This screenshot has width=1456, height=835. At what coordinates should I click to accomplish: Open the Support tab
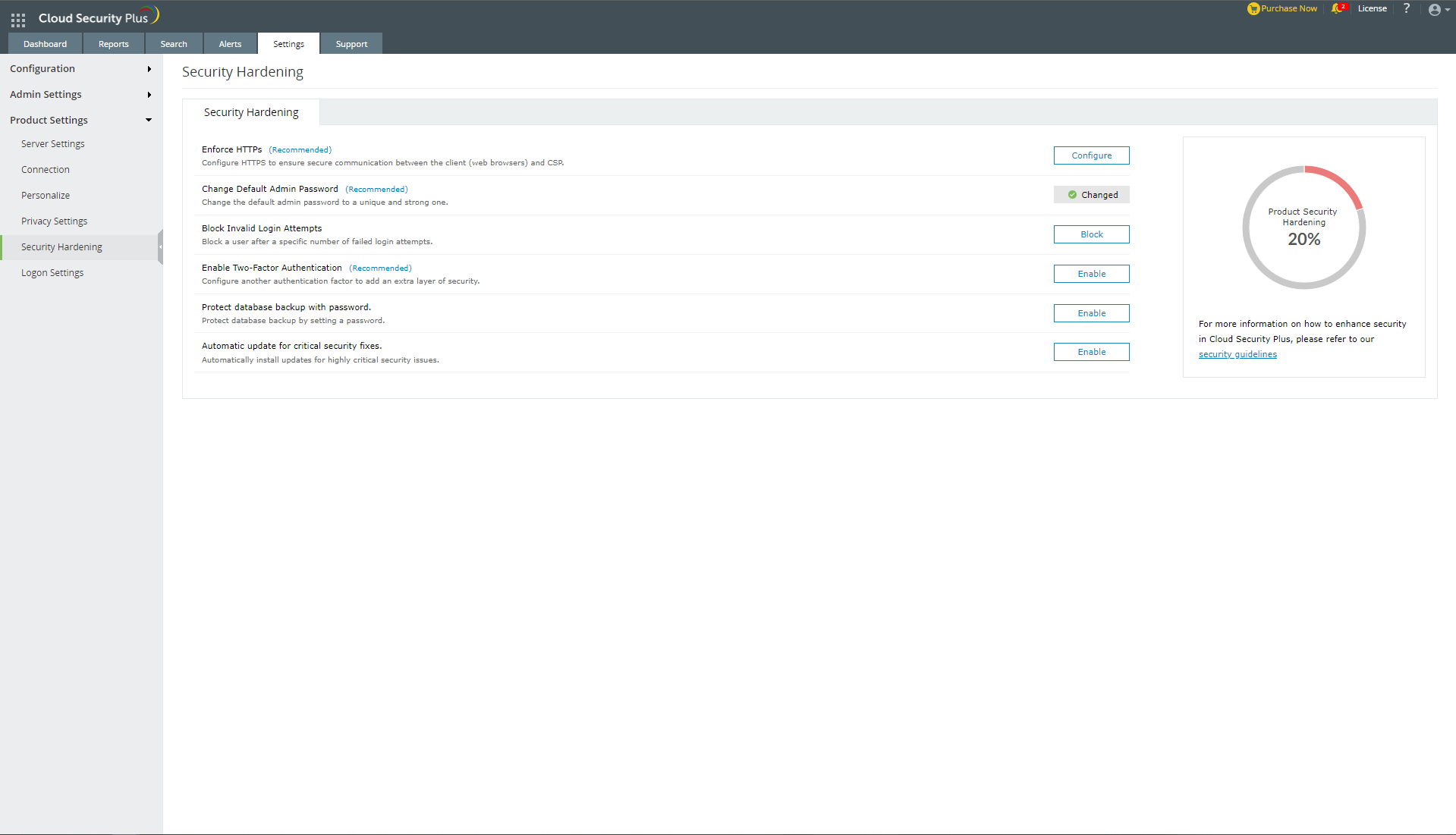pyautogui.click(x=351, y=44)
